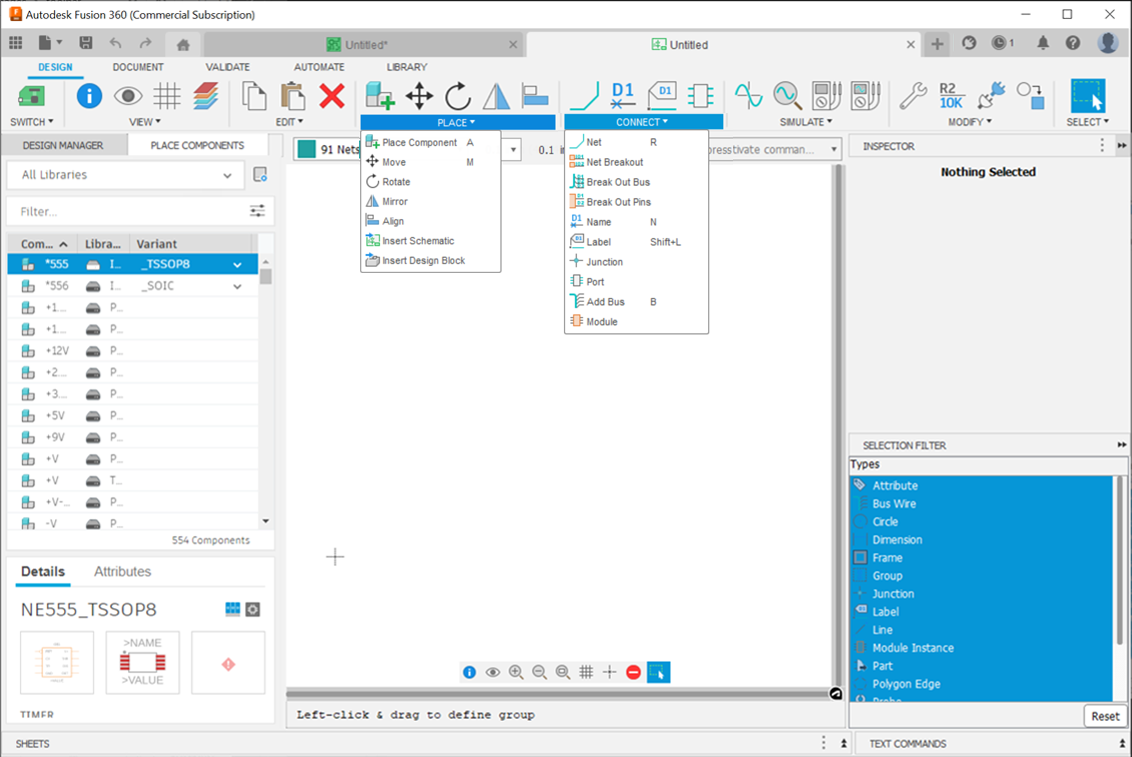Open the EDIT dropdown menu
This screenshot has width=1132, height=757.
289,122
